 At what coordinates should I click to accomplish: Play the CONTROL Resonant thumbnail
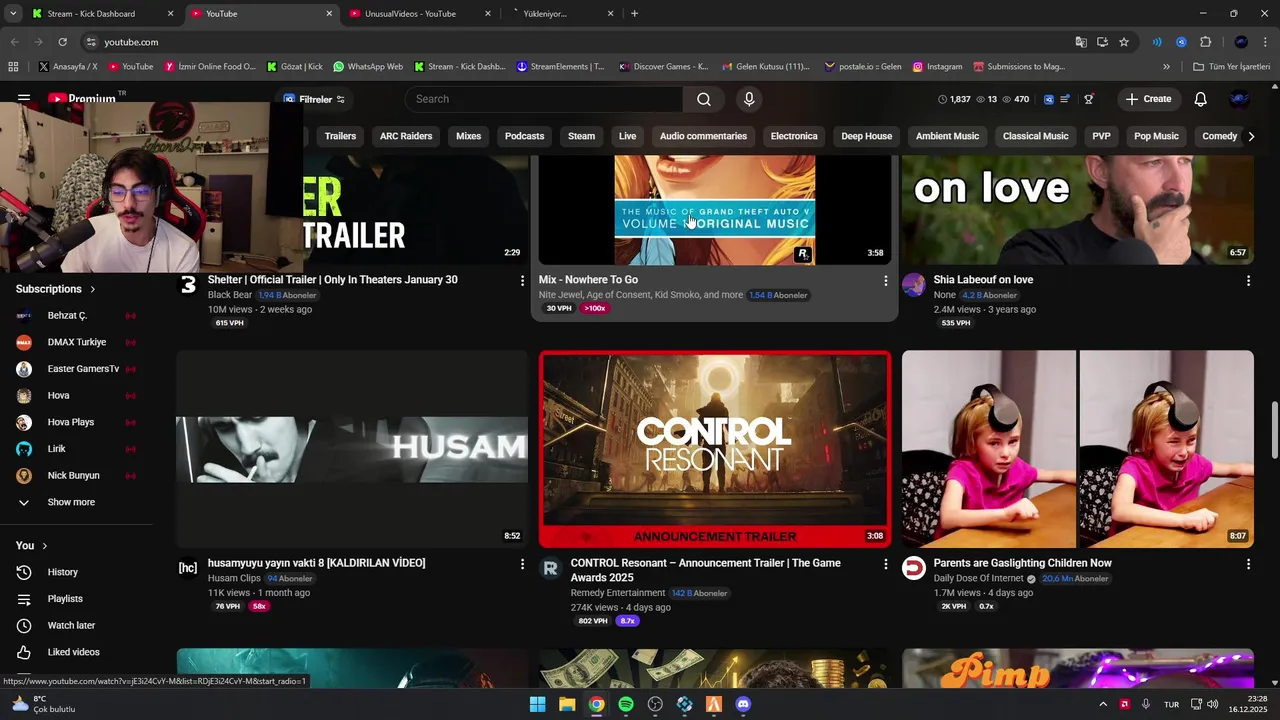tap(715, 449)
